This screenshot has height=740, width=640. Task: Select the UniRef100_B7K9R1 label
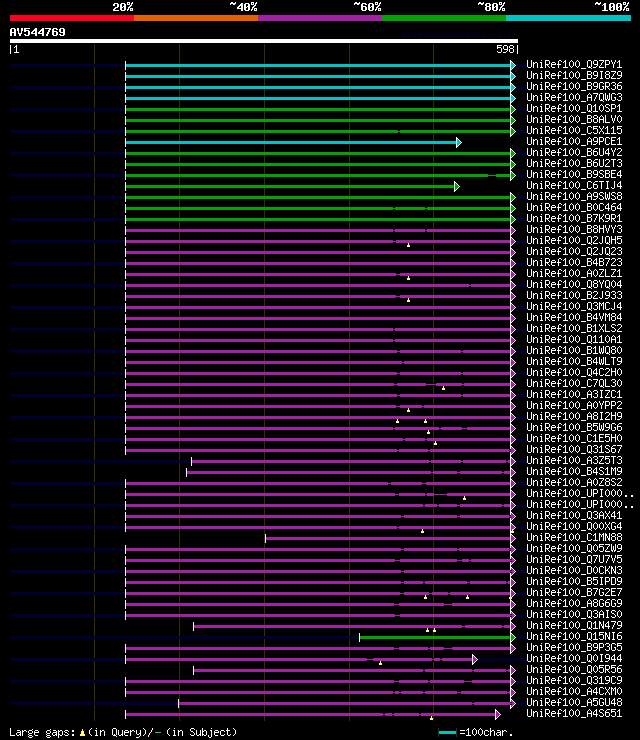point(574,219)
